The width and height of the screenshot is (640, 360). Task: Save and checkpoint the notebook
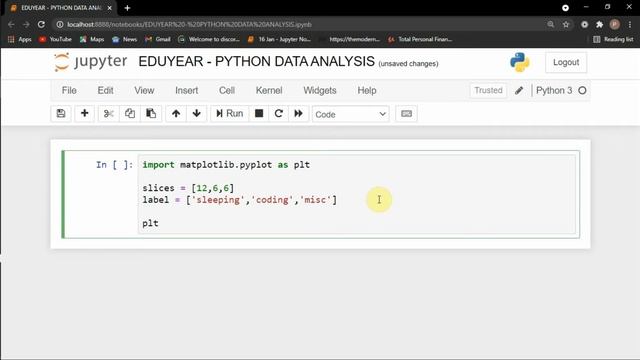61,113
